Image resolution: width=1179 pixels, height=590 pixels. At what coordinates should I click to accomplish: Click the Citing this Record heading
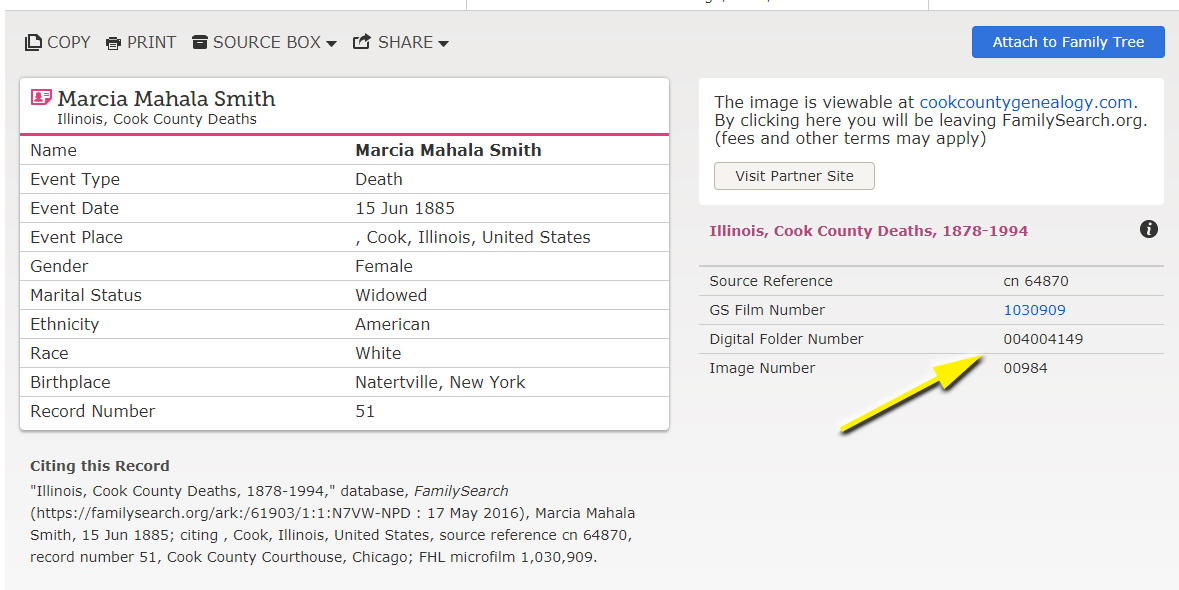[x=100, y=466]
